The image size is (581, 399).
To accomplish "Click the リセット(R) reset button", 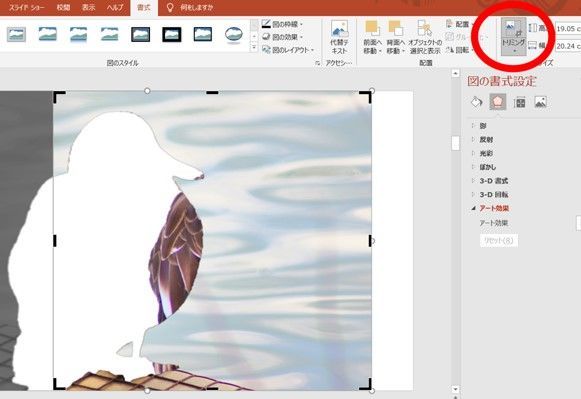I will coord(499,241).
